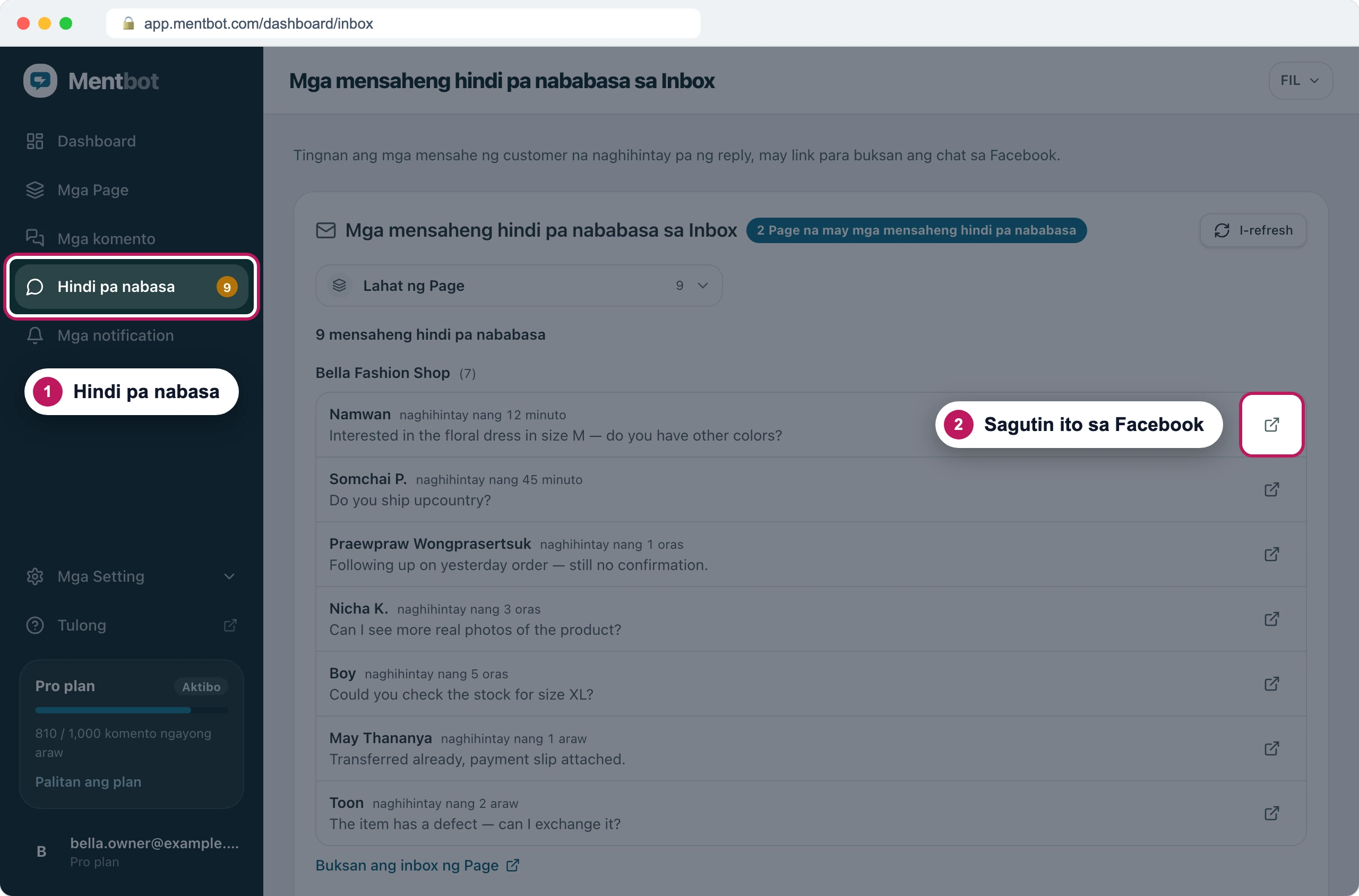
Task: Select Toon's message about defect exchange
Action: click(475, 824)
